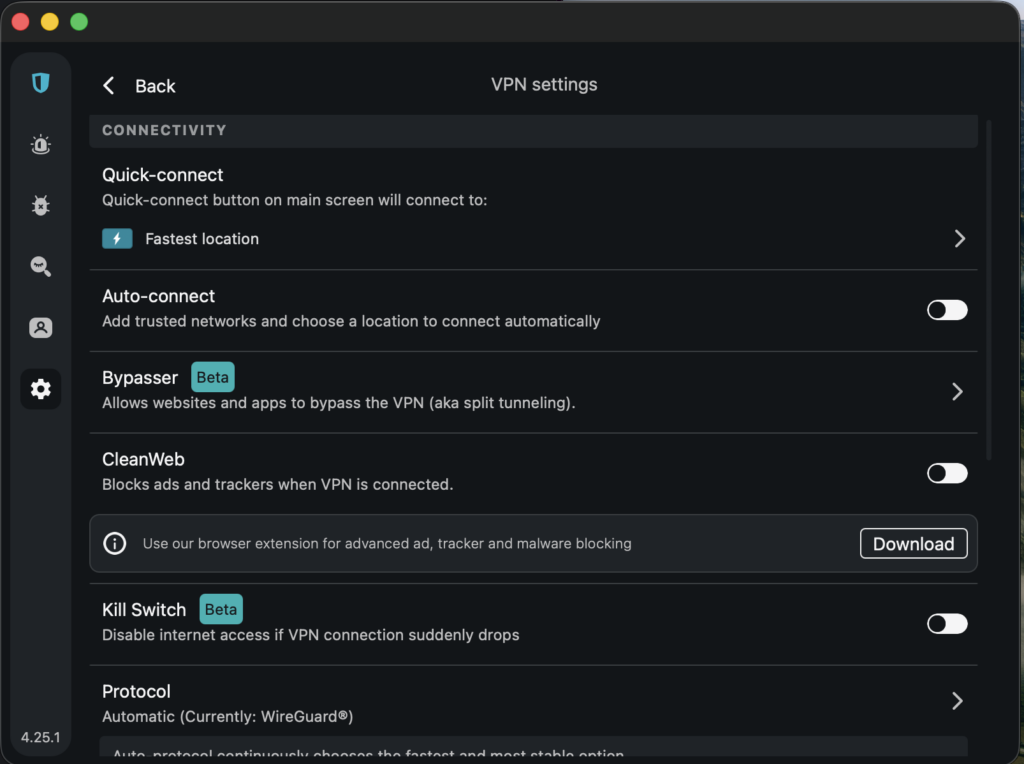Image resolution: width=1024 pixels, height=764 pixels.
Task: Click the version number 4.25.1
Action: click(x=39, y=737)
